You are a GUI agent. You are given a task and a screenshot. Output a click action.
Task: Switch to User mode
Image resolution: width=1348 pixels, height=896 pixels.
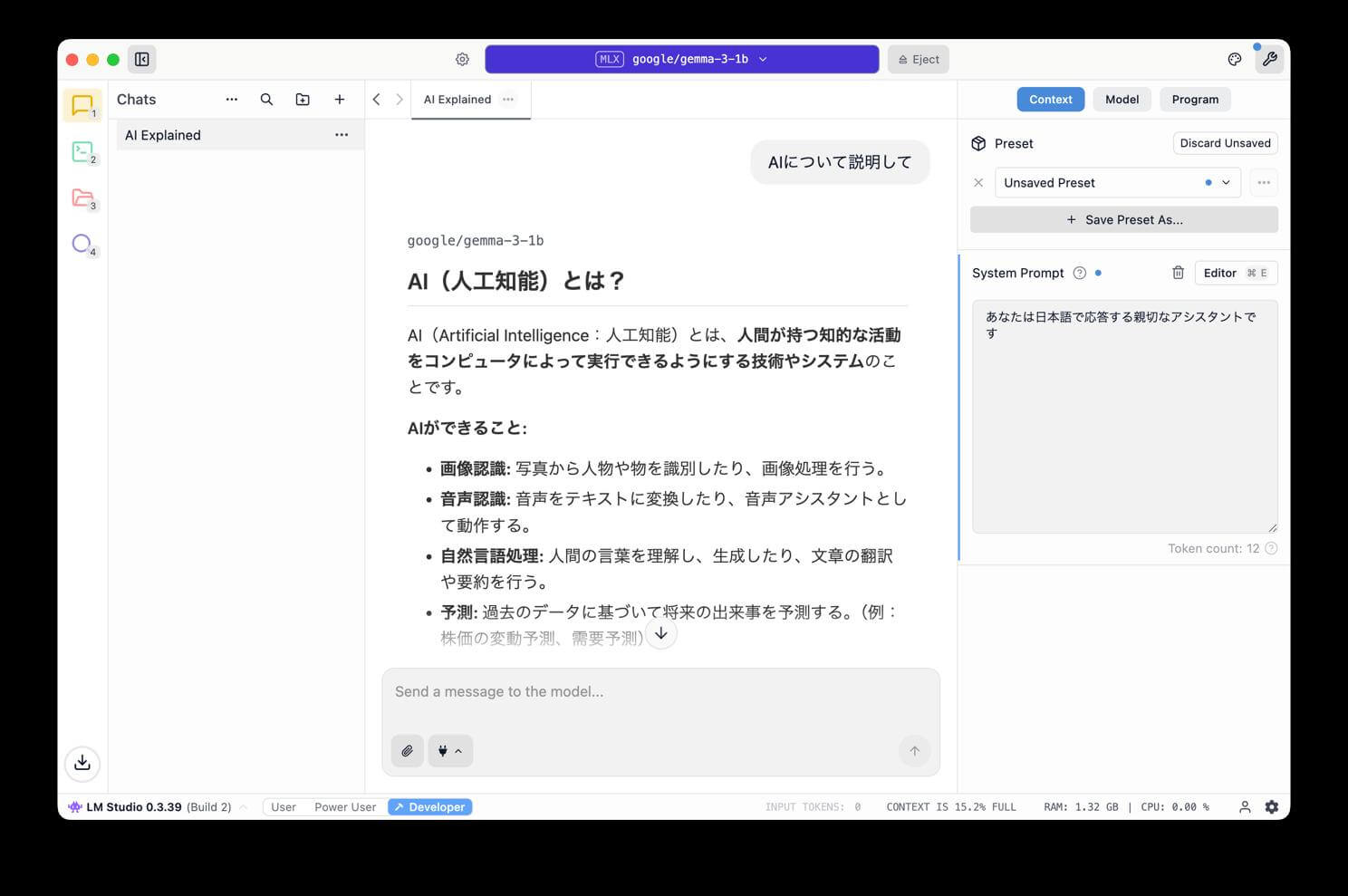[284, 807]
